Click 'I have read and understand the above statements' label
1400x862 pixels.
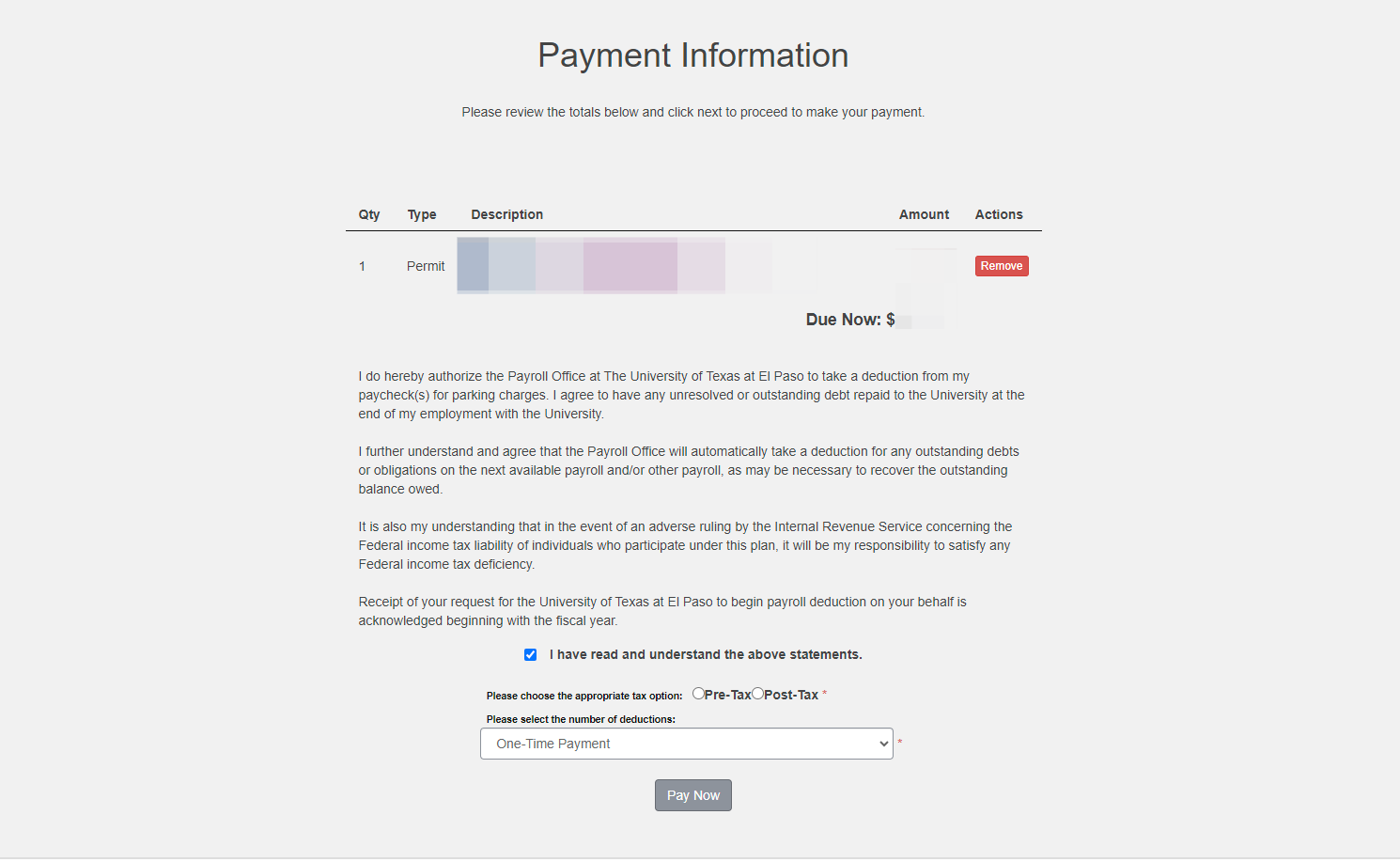[x=706, y=654]
